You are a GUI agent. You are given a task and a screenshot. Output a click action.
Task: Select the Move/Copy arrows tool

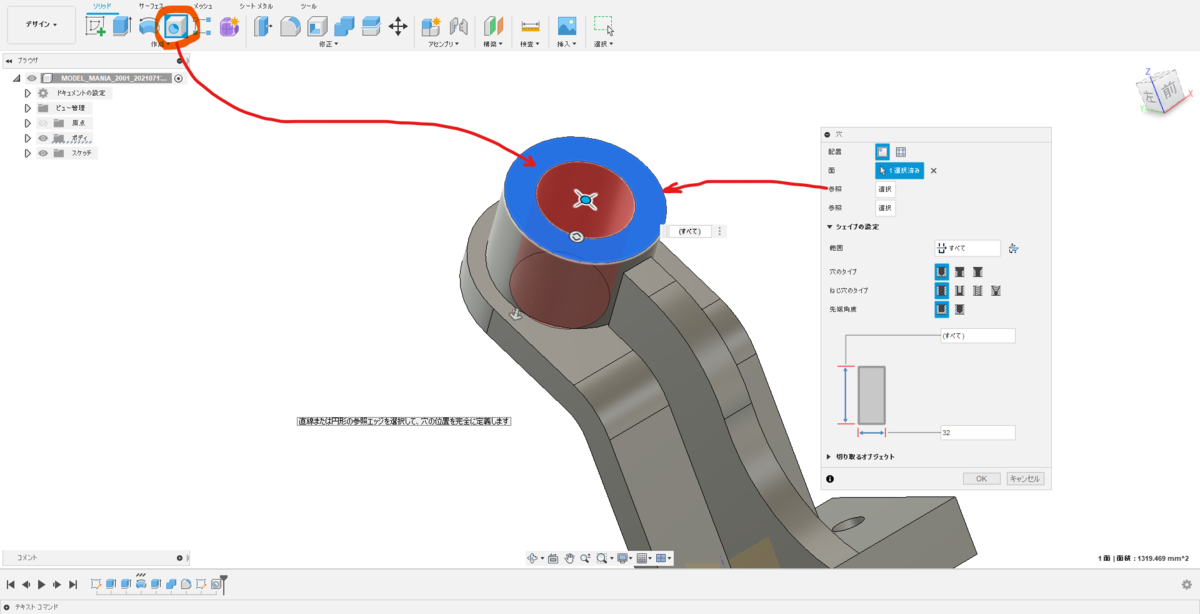click(398, 27)
